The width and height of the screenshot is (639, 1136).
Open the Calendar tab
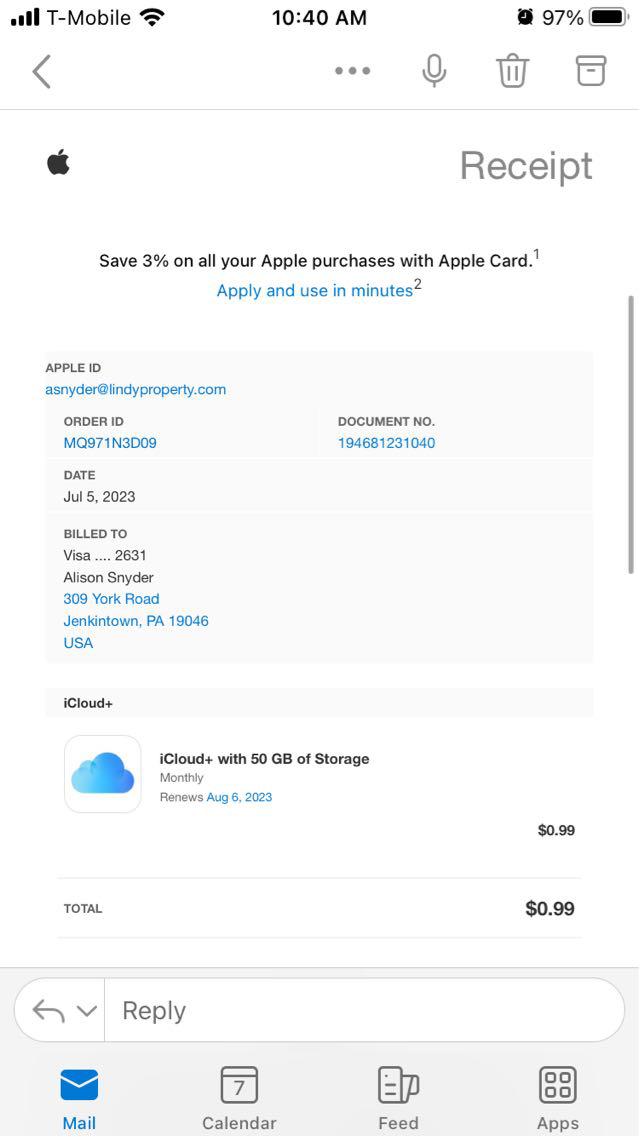239,1097
